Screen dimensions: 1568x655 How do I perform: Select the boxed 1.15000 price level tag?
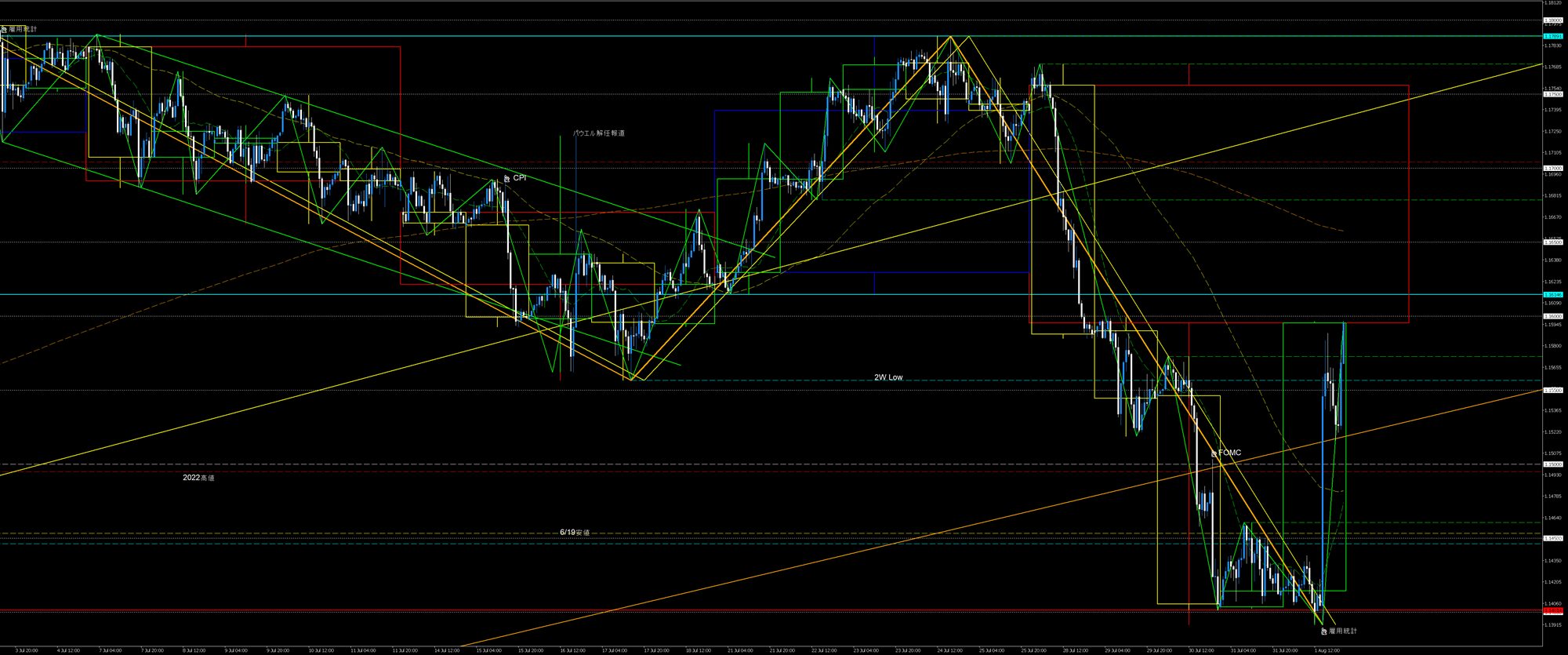(x=1552, y=464)
